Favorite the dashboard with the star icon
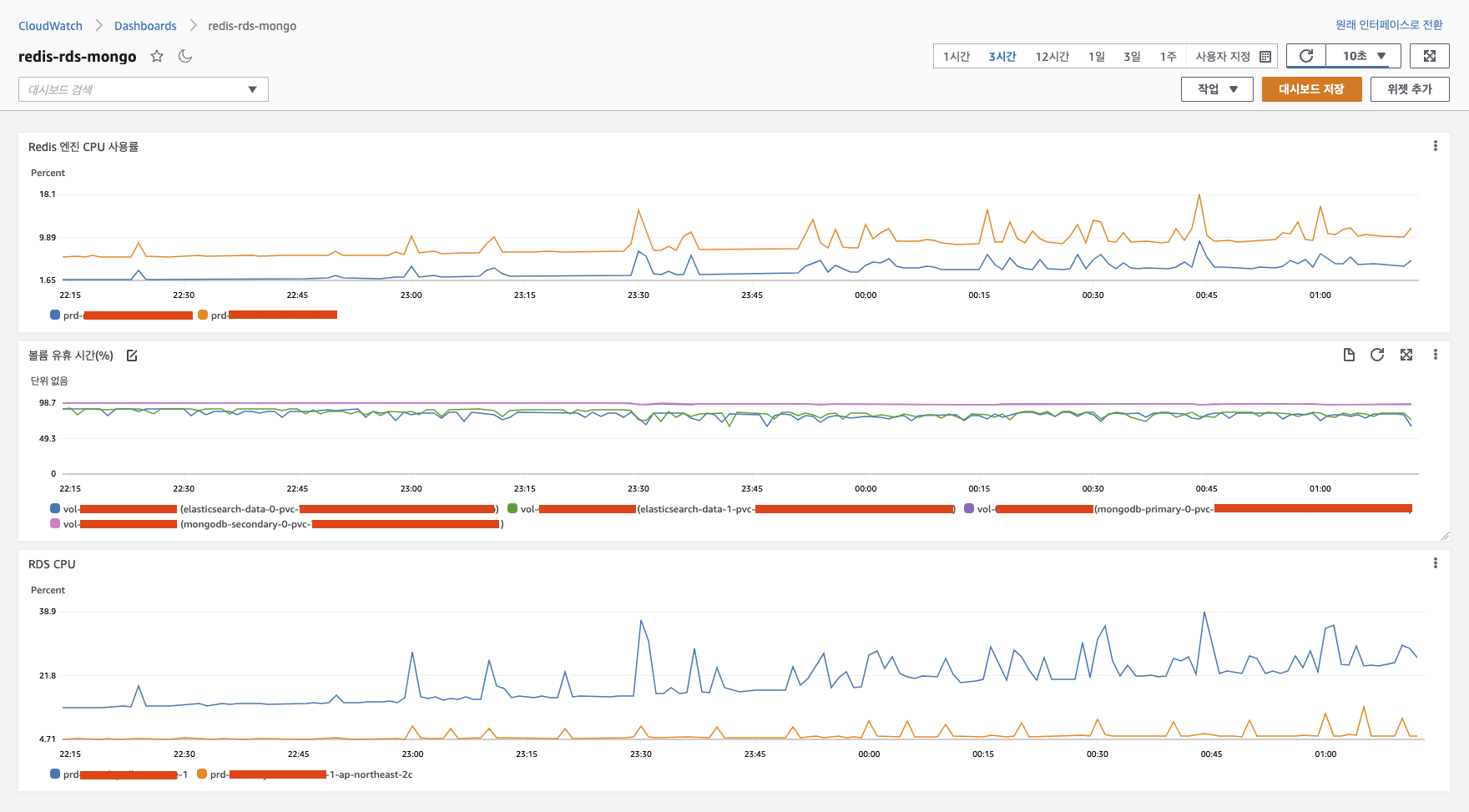Image resolution: width=1469 pixels, height=812 pixels. [157, 56]
